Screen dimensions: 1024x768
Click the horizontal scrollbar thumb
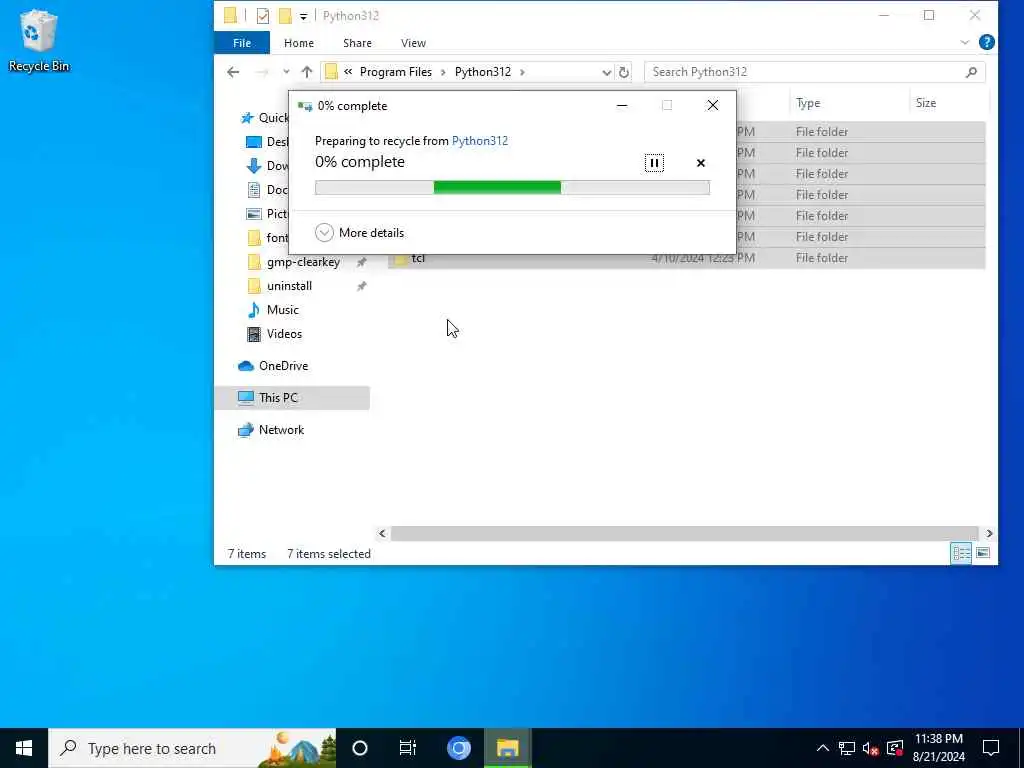684,534
